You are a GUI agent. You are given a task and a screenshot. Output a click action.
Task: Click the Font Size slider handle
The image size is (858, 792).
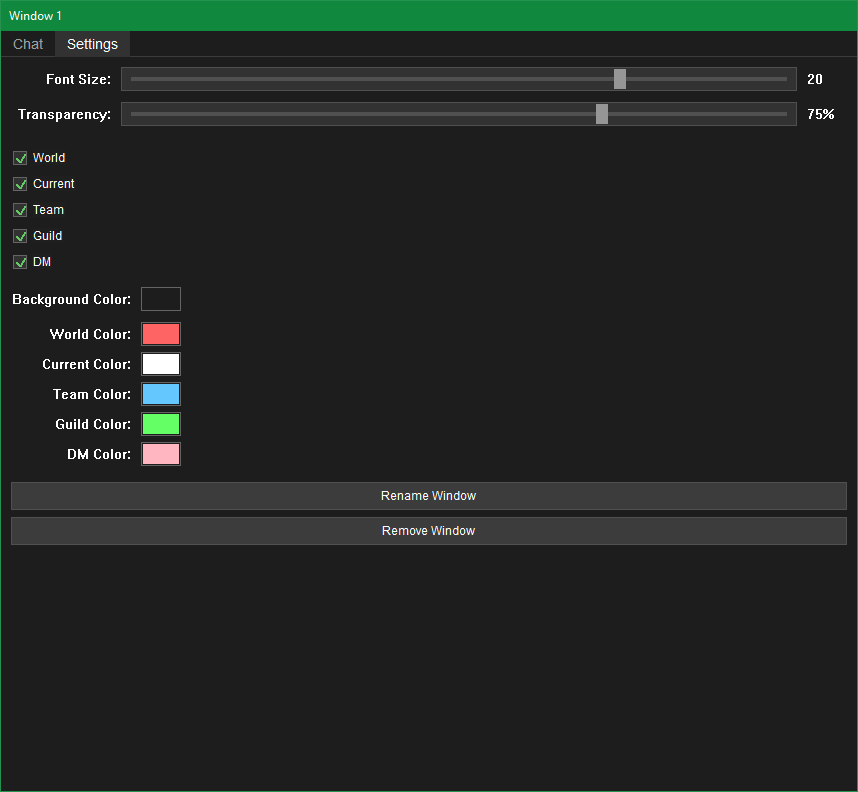point(620,79)
